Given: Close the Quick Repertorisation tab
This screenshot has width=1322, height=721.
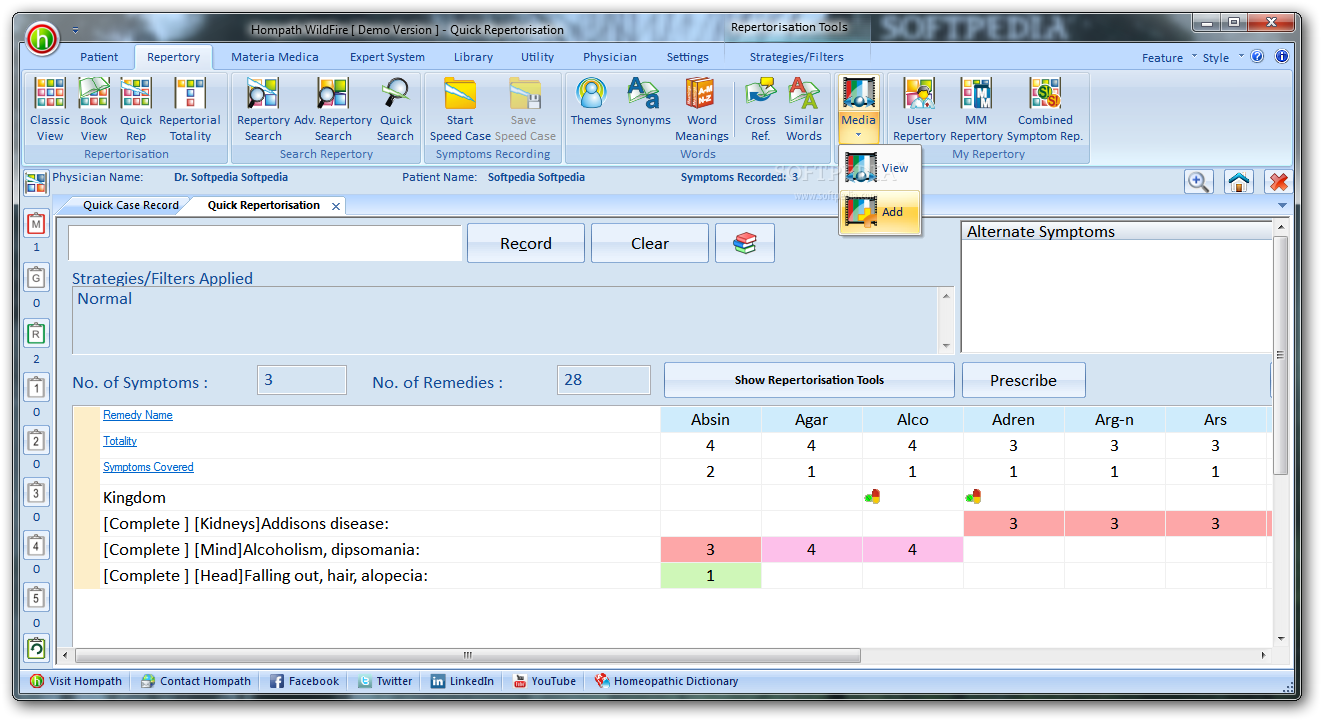Looking at the screenshot, I should pos(336,206).
